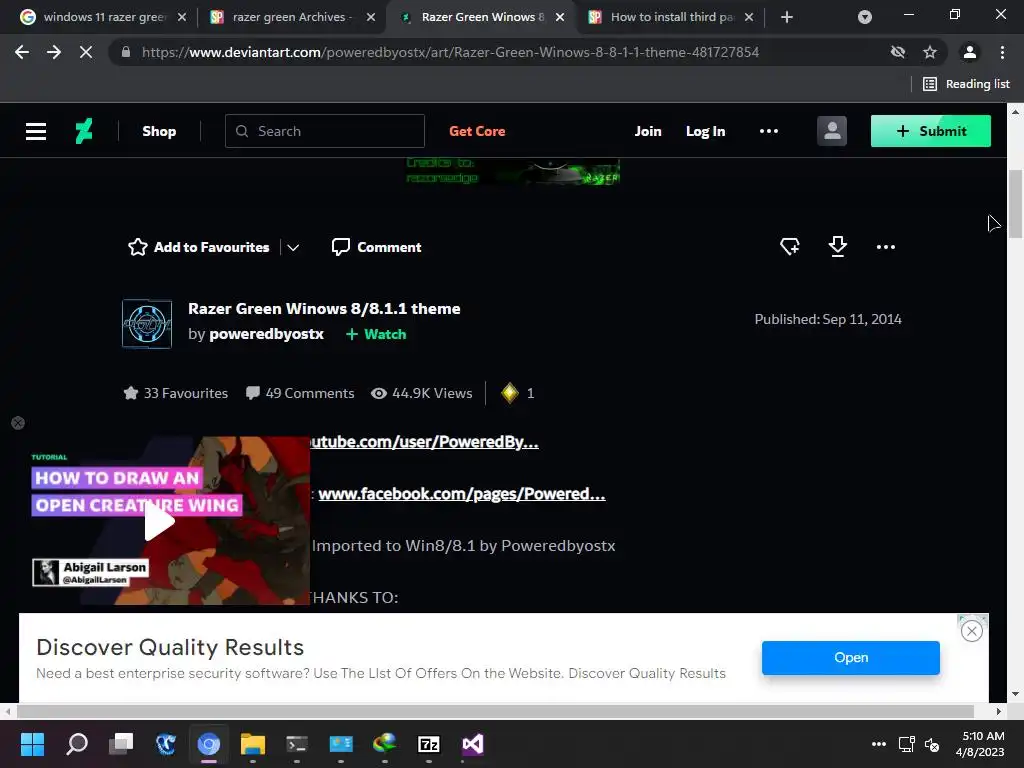
Task: Focus the DeviantArt Search field
Action: (x=325, y=131)
